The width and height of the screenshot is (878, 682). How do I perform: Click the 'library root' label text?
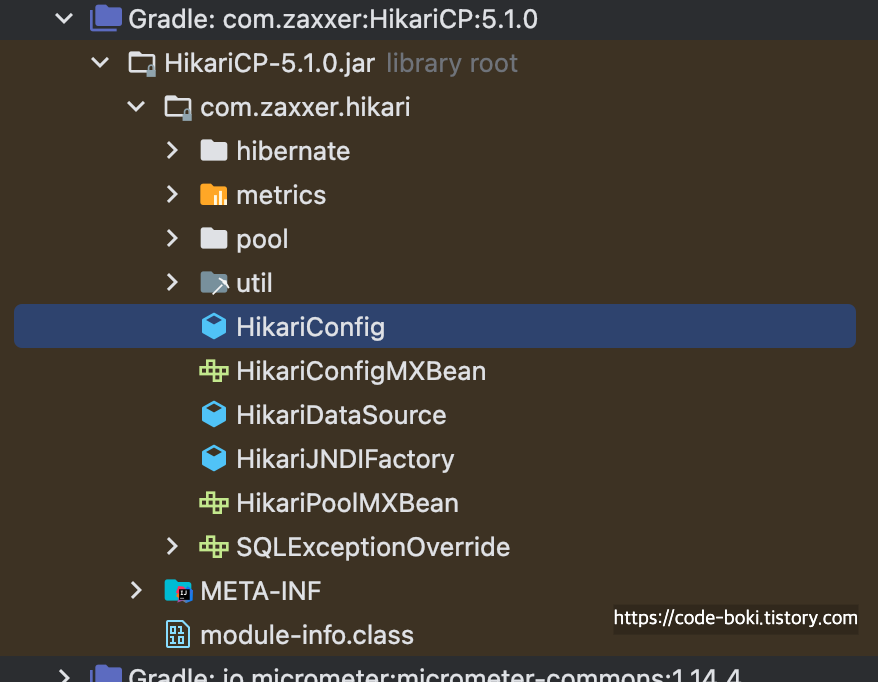pos(452,63)
